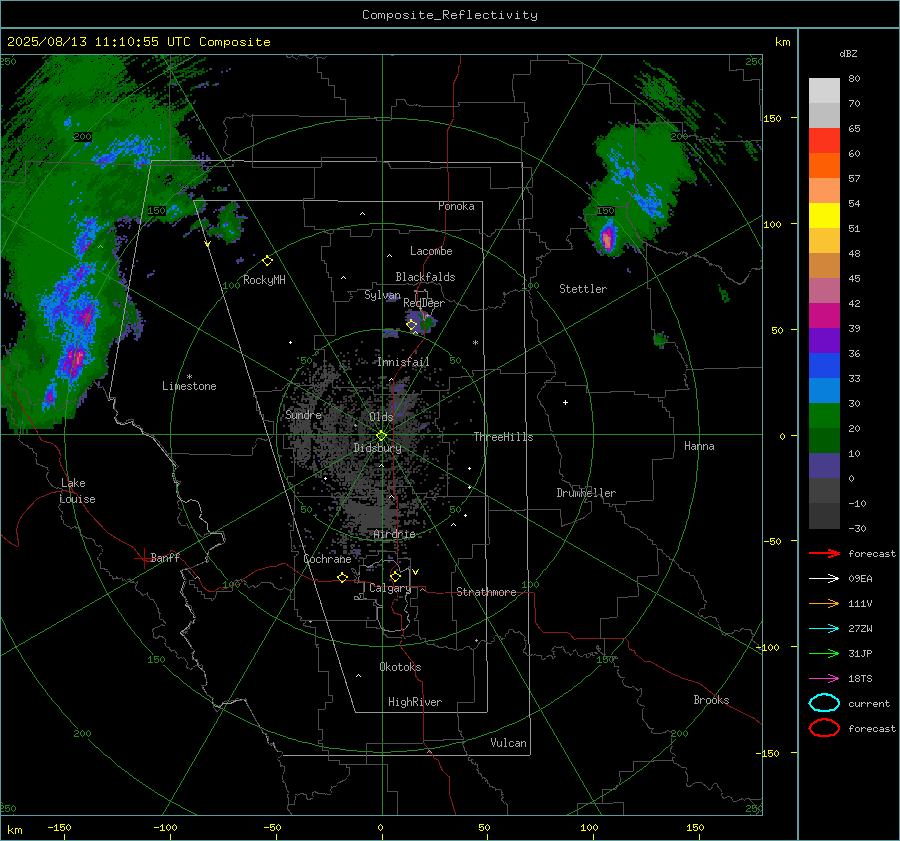Select the green 31JP arrow legend entry

tap(824, 653)
